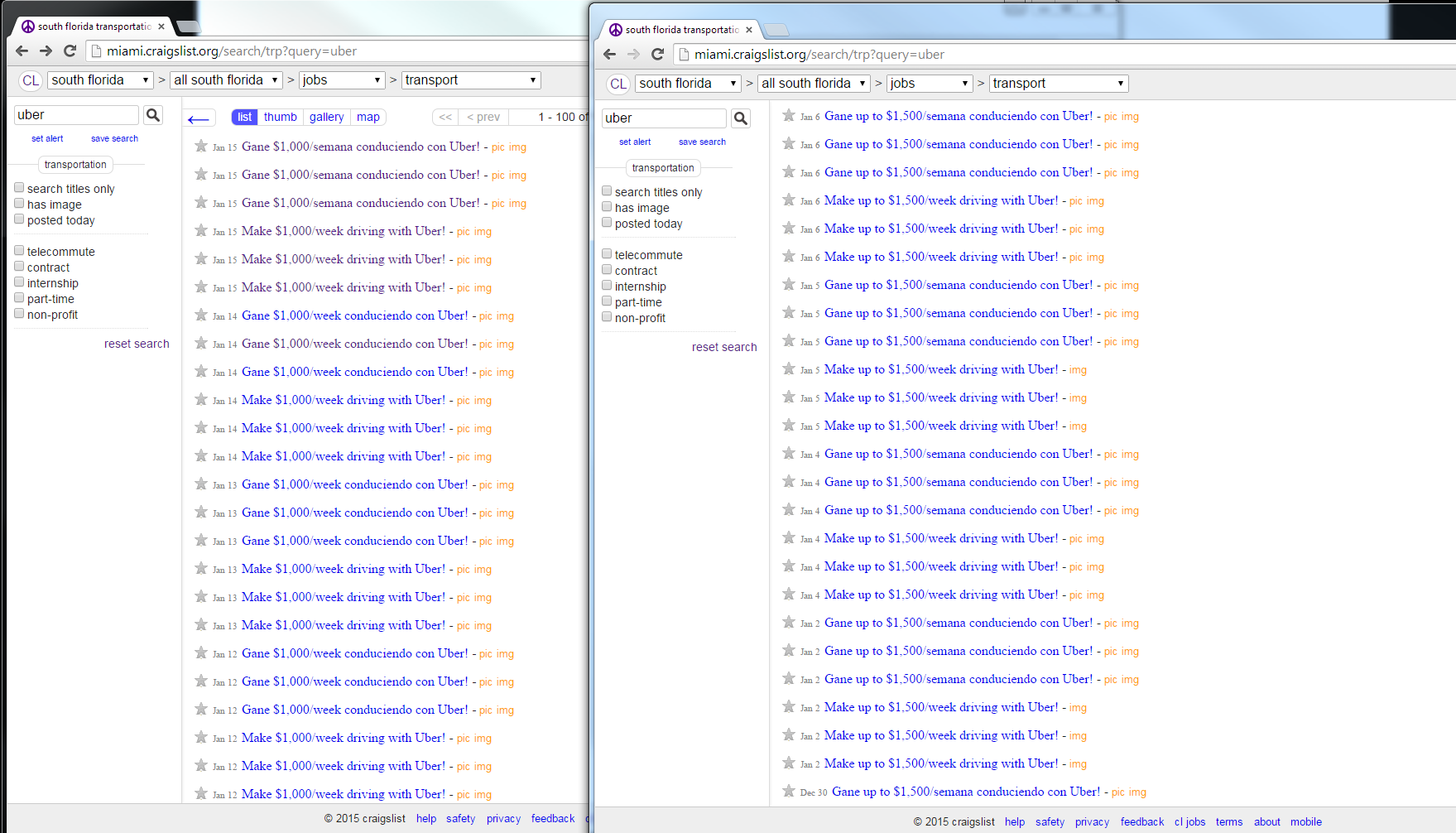
Task: Star the first Jan 6 Gane up to $1,500 listing
Action: (x=789, y=116)
